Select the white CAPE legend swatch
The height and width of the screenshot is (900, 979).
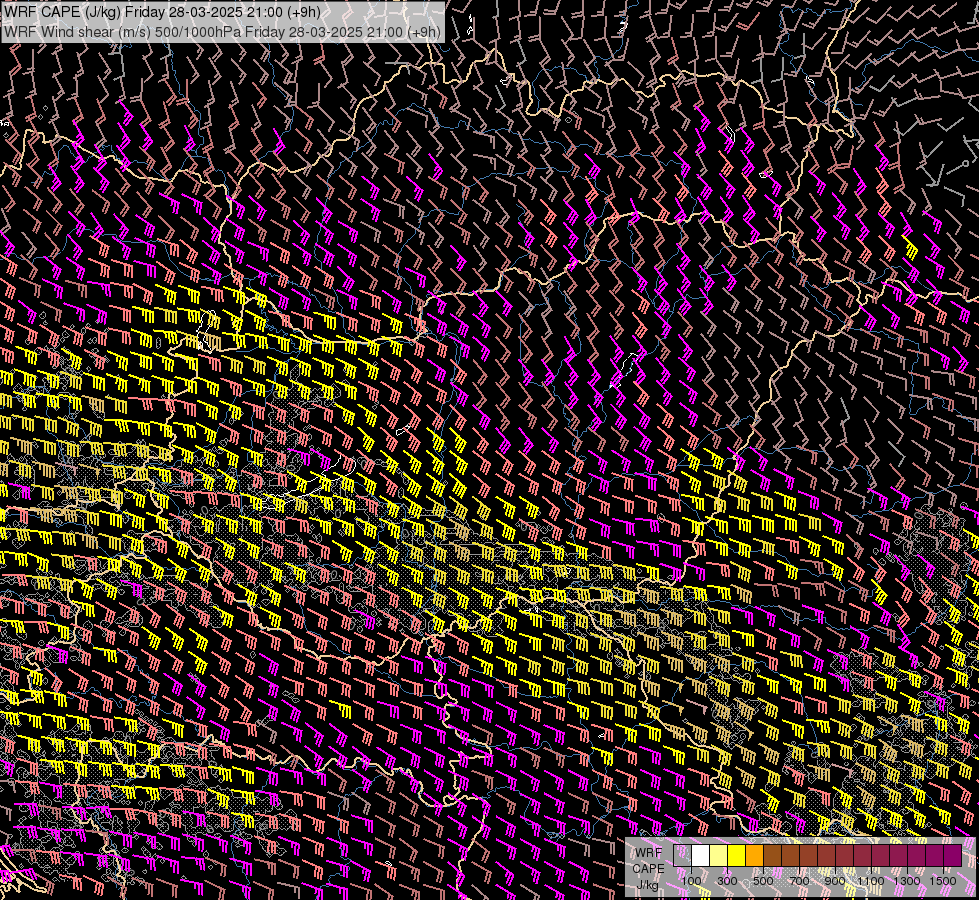[x=701, y=856]
